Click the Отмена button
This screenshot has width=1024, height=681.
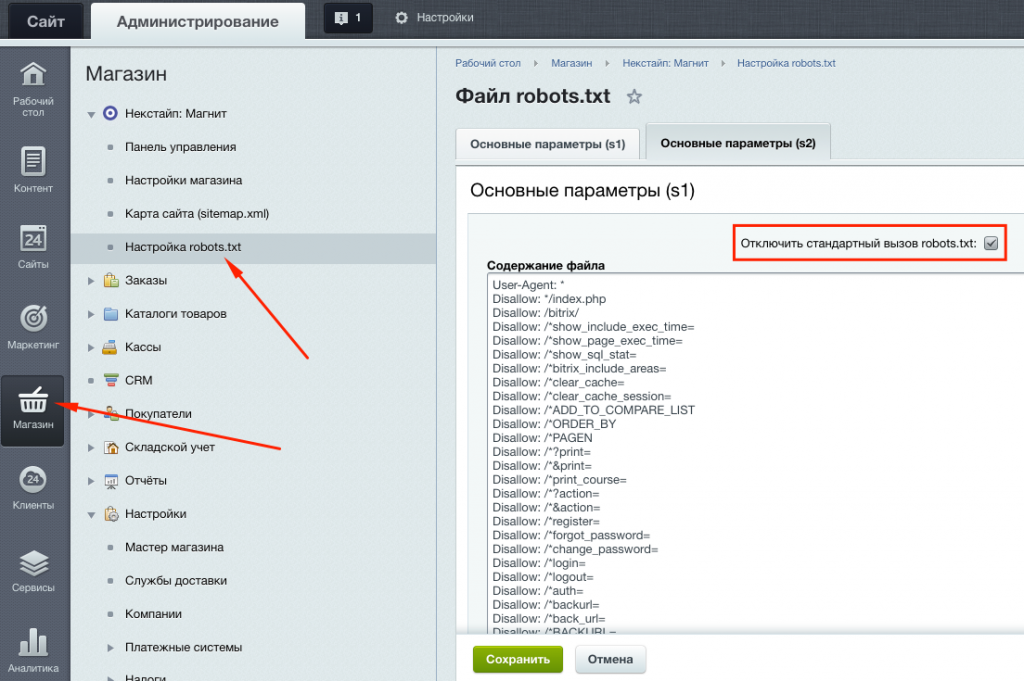point(610,659)
